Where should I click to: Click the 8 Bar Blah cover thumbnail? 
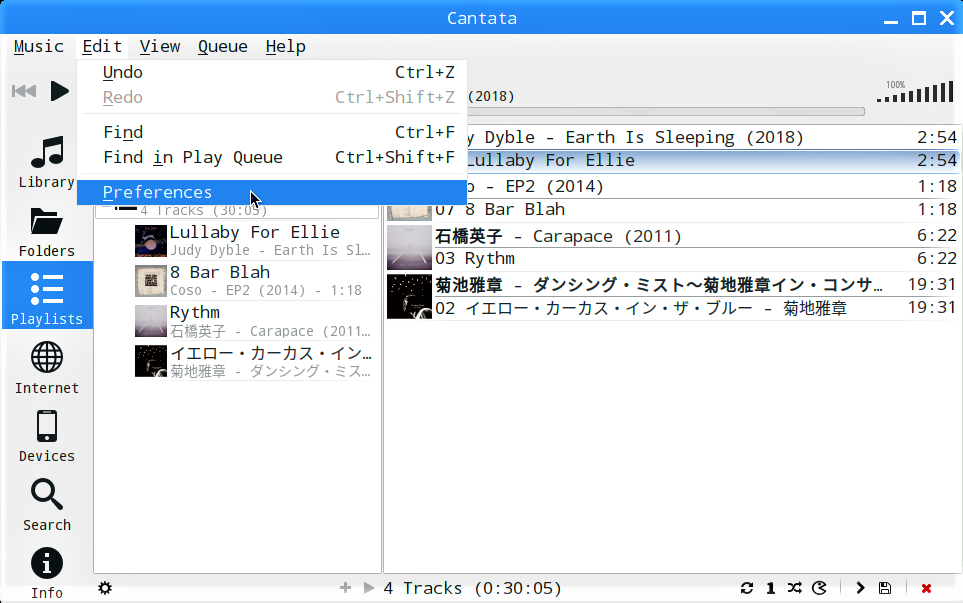(x=150, y=281)
